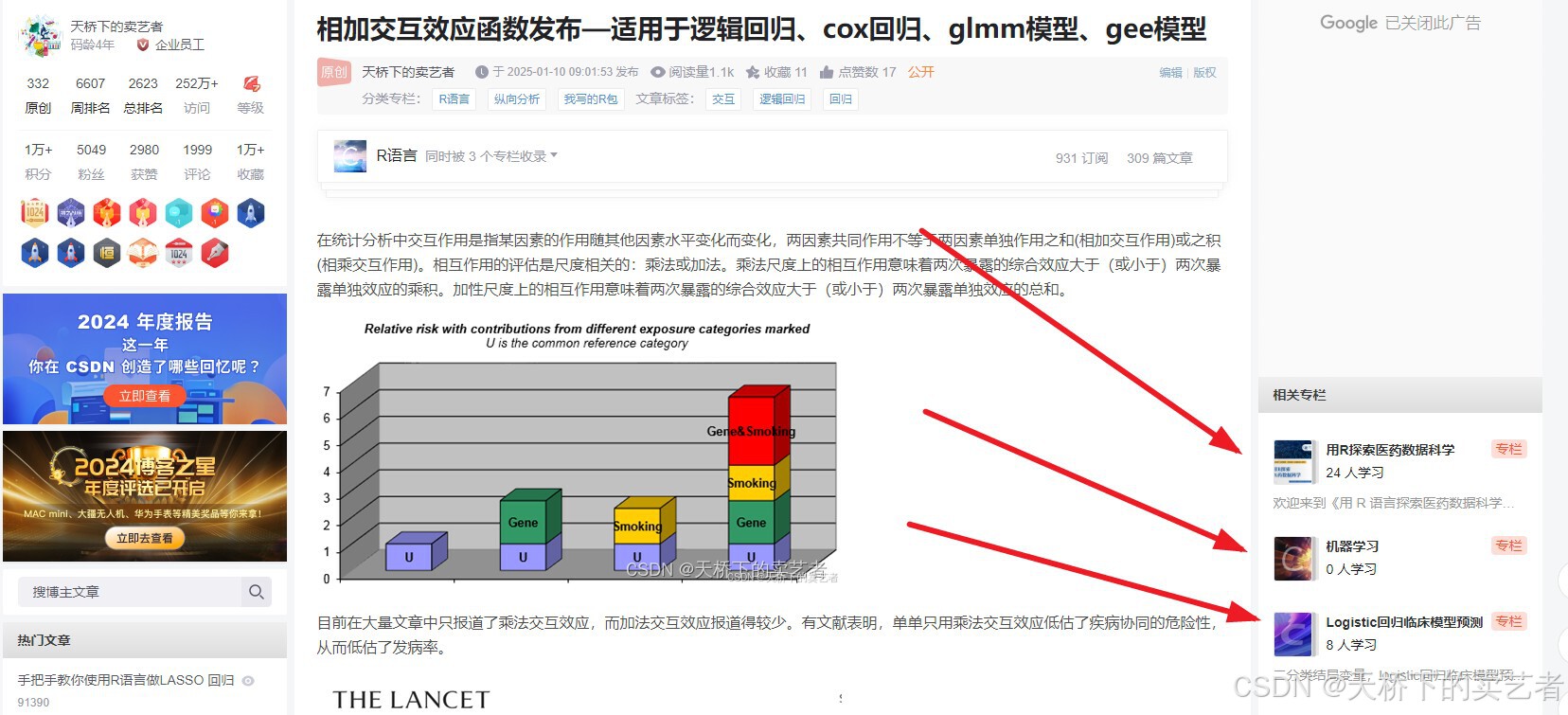Click the 点赞数 thumbs-up icon
Image resolution: width=1568 pixels, height=715 pixels.
click(827, 72)
